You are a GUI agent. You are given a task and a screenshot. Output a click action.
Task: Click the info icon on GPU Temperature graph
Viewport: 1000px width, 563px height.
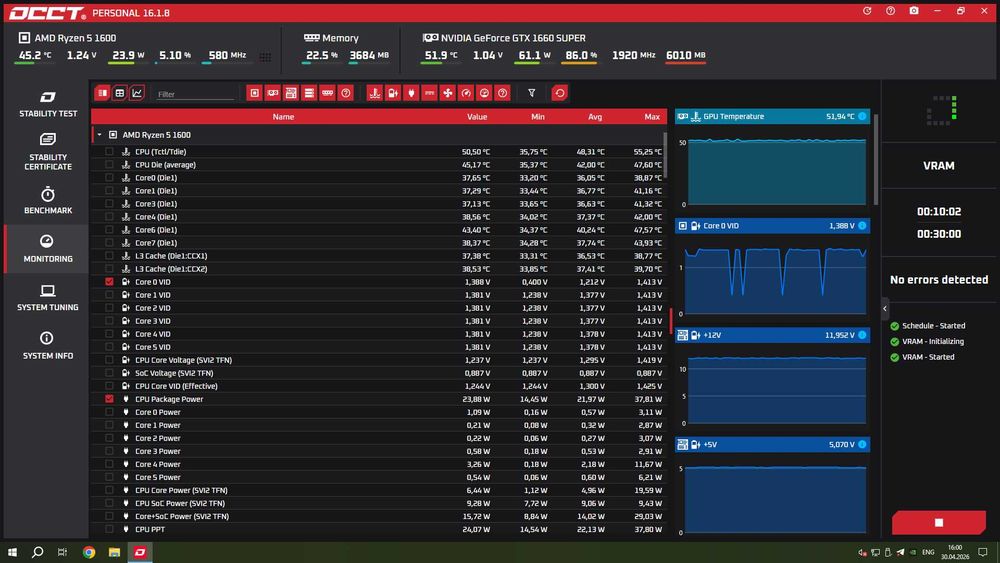[862, 116]
